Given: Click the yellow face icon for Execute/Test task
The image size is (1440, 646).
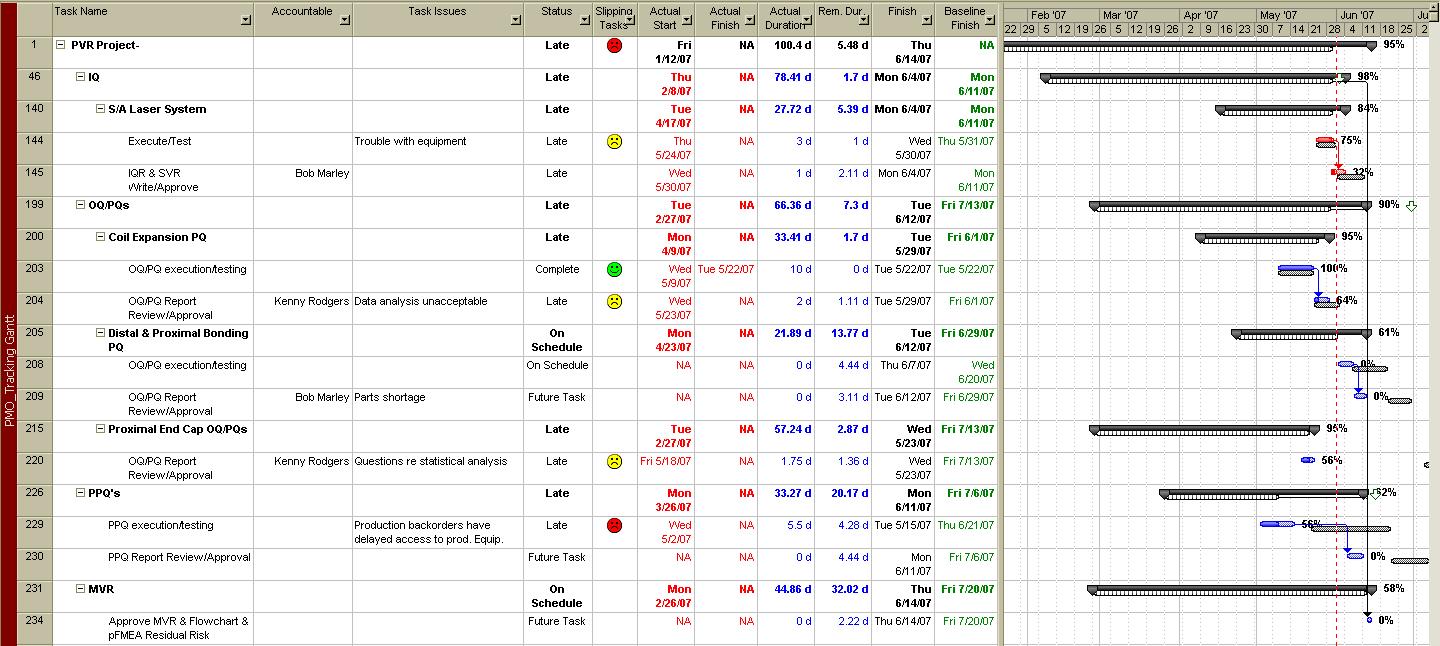Looking at the screenshot, I should click(614, 142).
